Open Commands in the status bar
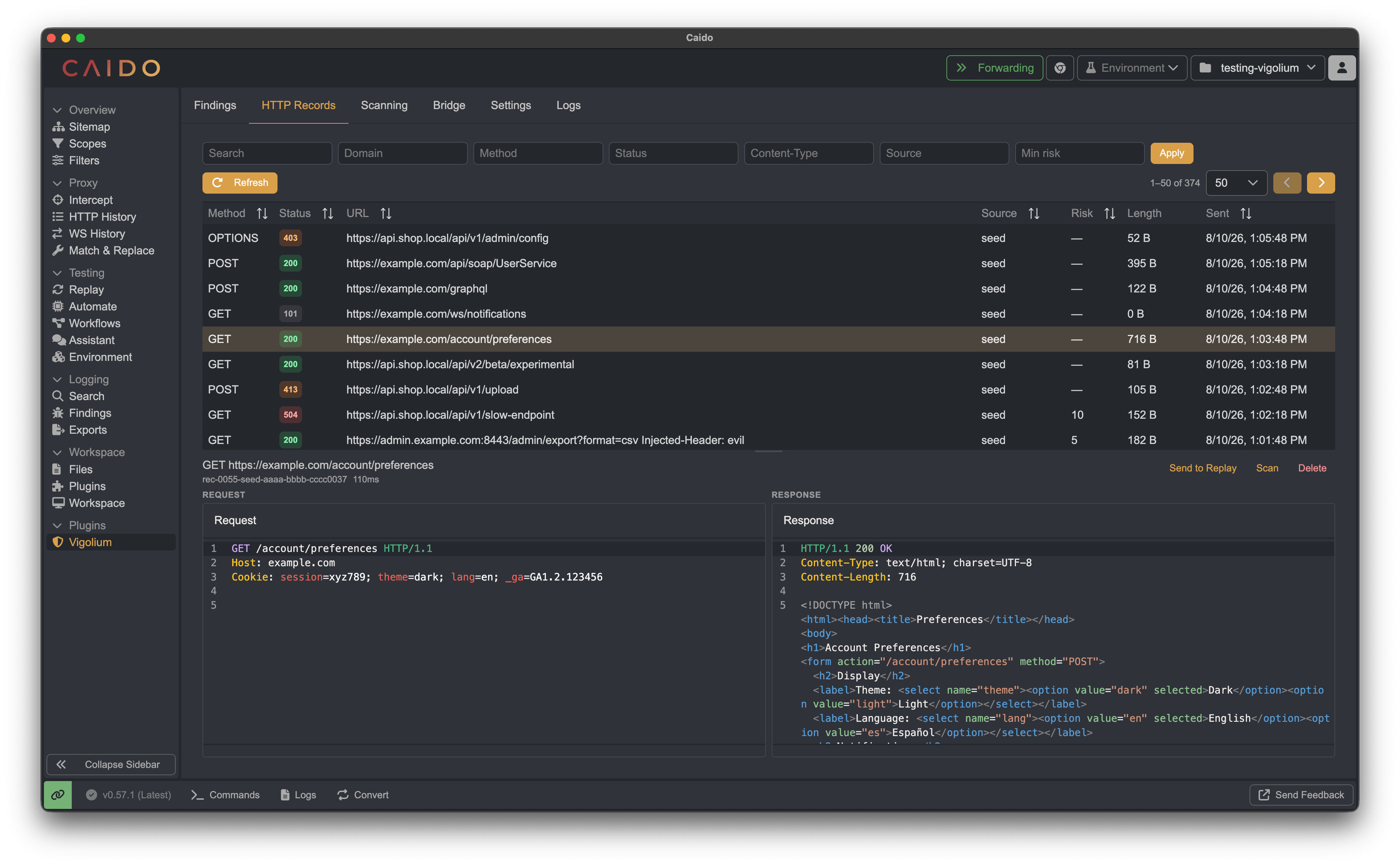Screen dimensions: 1400x866 (226, 795)
